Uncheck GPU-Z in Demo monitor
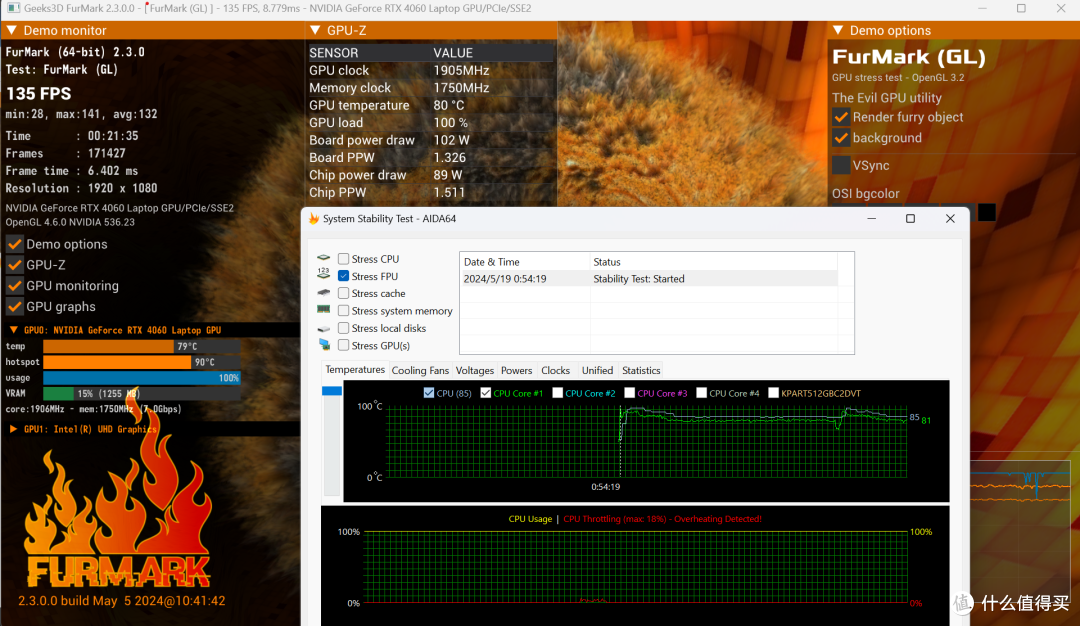The height and width of the screenshot is (626, 1080). click(x=14, y=264)
